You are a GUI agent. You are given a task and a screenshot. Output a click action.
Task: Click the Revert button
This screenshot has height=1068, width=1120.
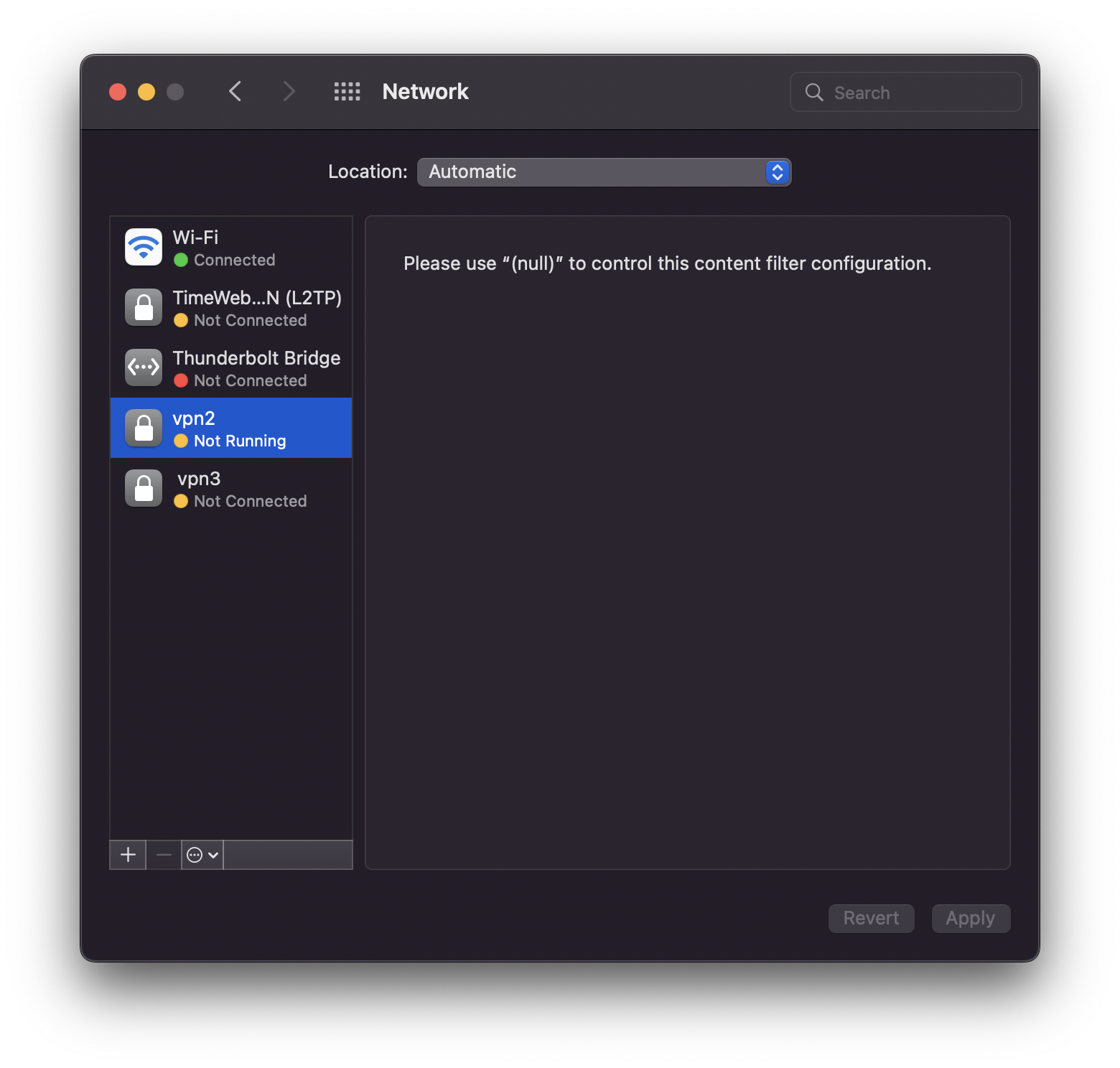[871, 918]
